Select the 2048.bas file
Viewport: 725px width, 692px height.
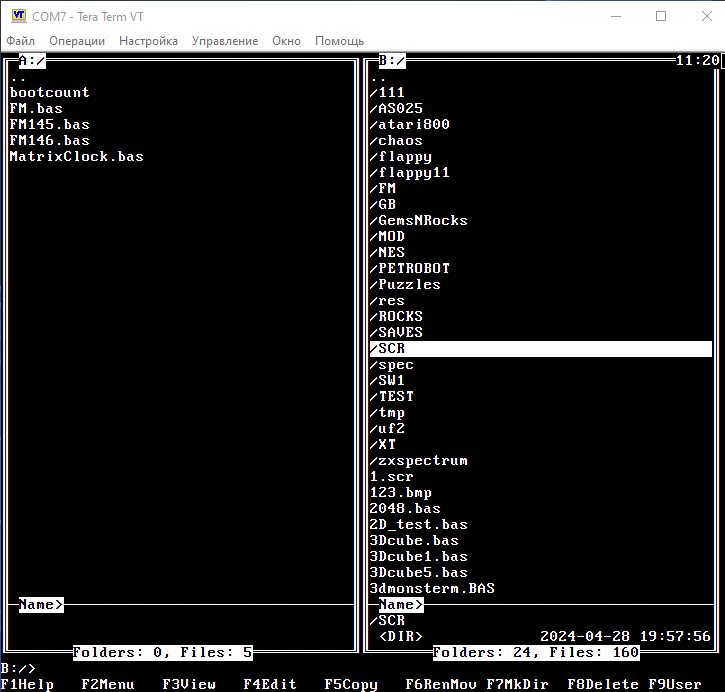click(402, 508)
